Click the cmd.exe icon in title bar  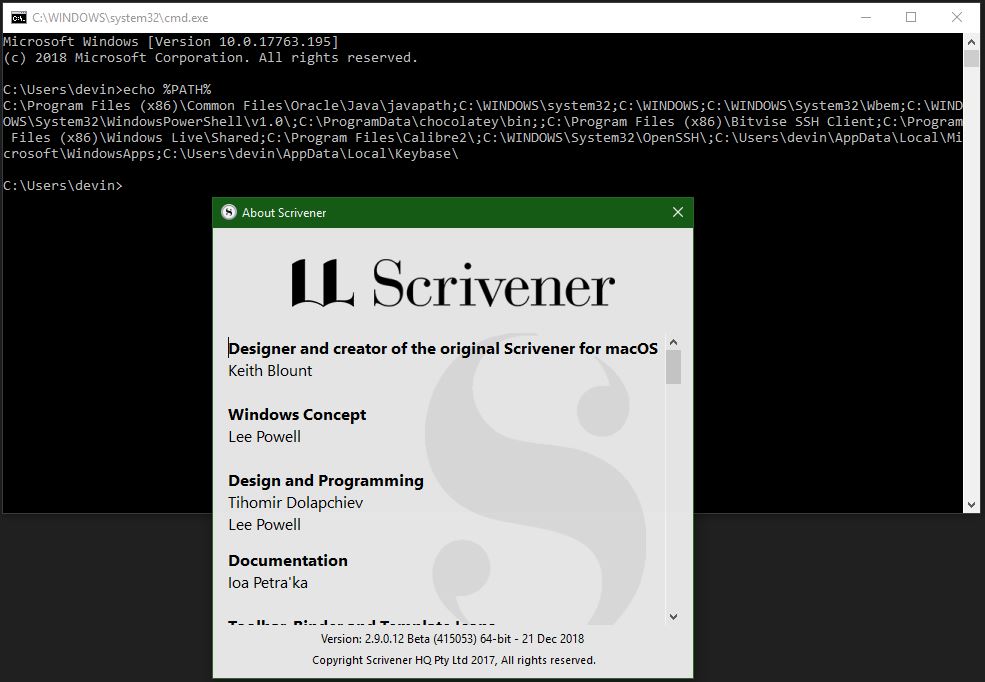pos(18,17)
